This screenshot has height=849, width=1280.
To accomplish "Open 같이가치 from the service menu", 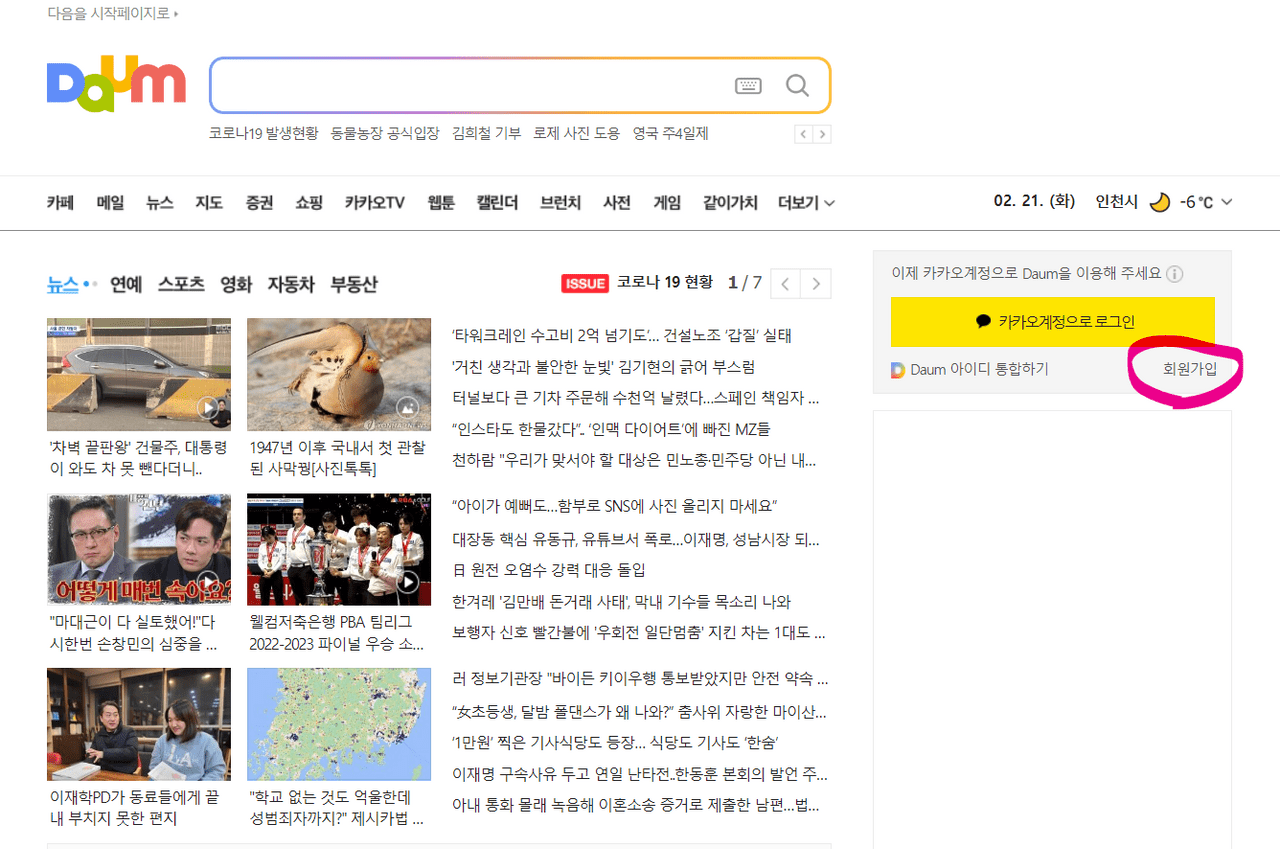I will click(730, 202).
